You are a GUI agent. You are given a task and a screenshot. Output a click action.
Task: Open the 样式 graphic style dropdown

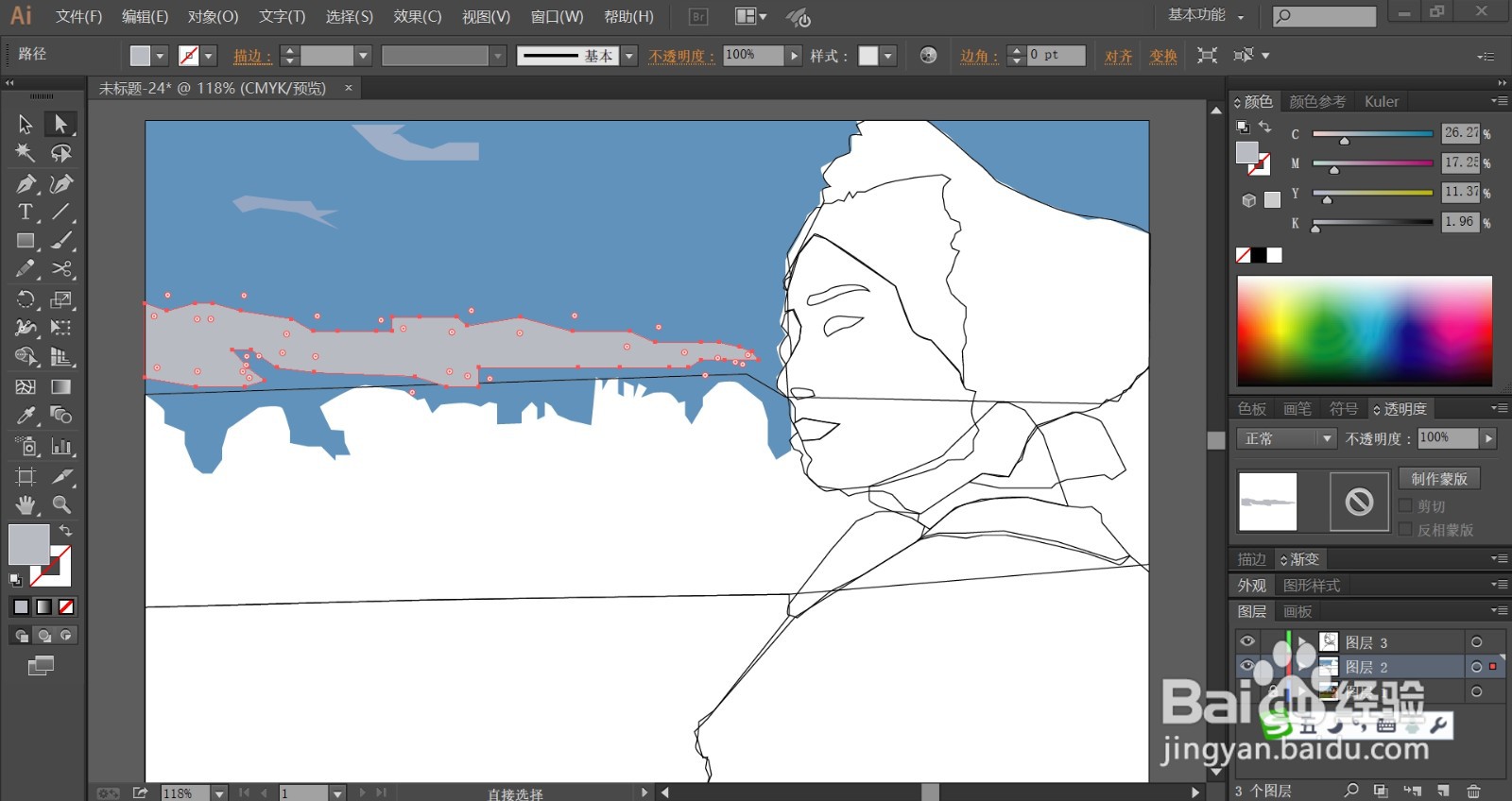click(887, 56)
